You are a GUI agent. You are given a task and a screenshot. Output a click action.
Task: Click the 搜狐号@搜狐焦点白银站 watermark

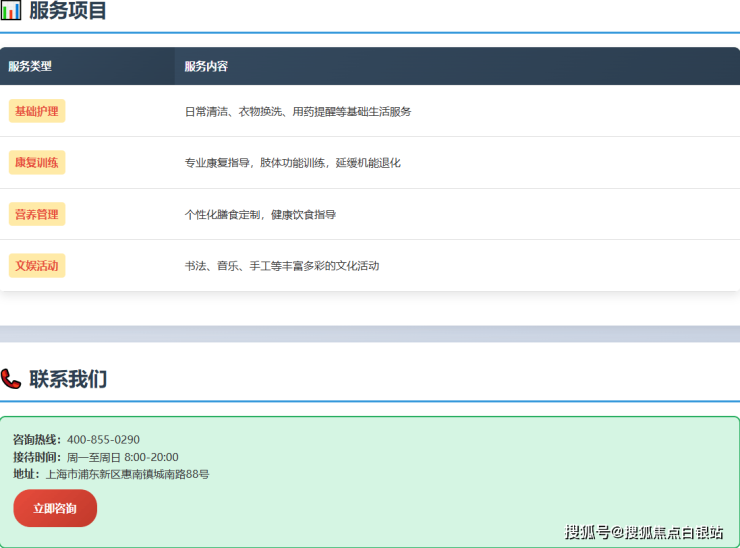click(x=643, y=532)
